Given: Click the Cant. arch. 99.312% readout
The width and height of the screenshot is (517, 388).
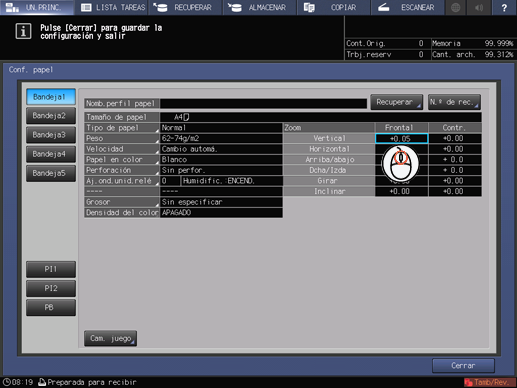Looking at the screenshot, I should pos(473,54).
